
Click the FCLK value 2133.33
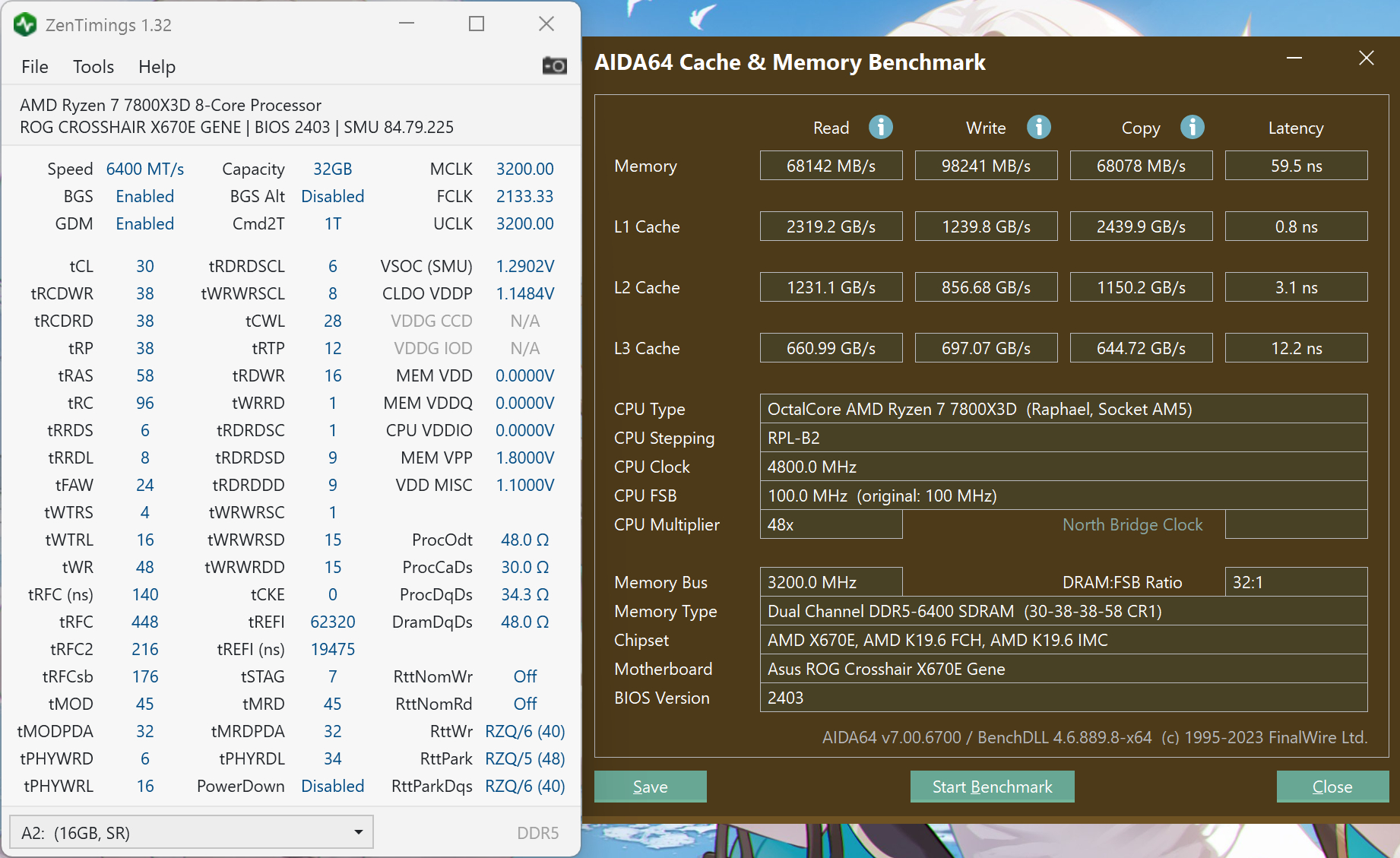pos(525,196)
